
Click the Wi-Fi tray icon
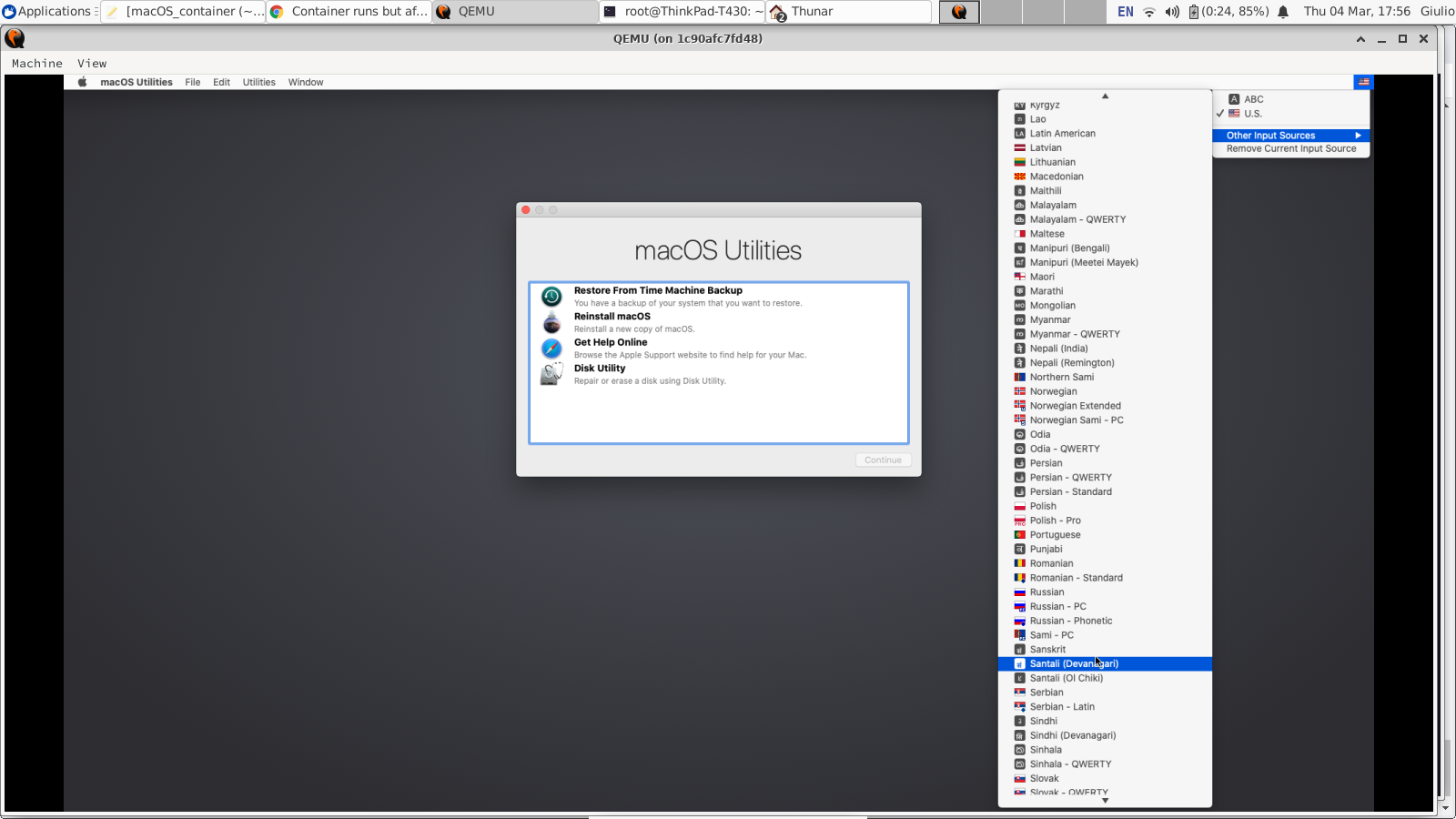[x=1148, y=12]
